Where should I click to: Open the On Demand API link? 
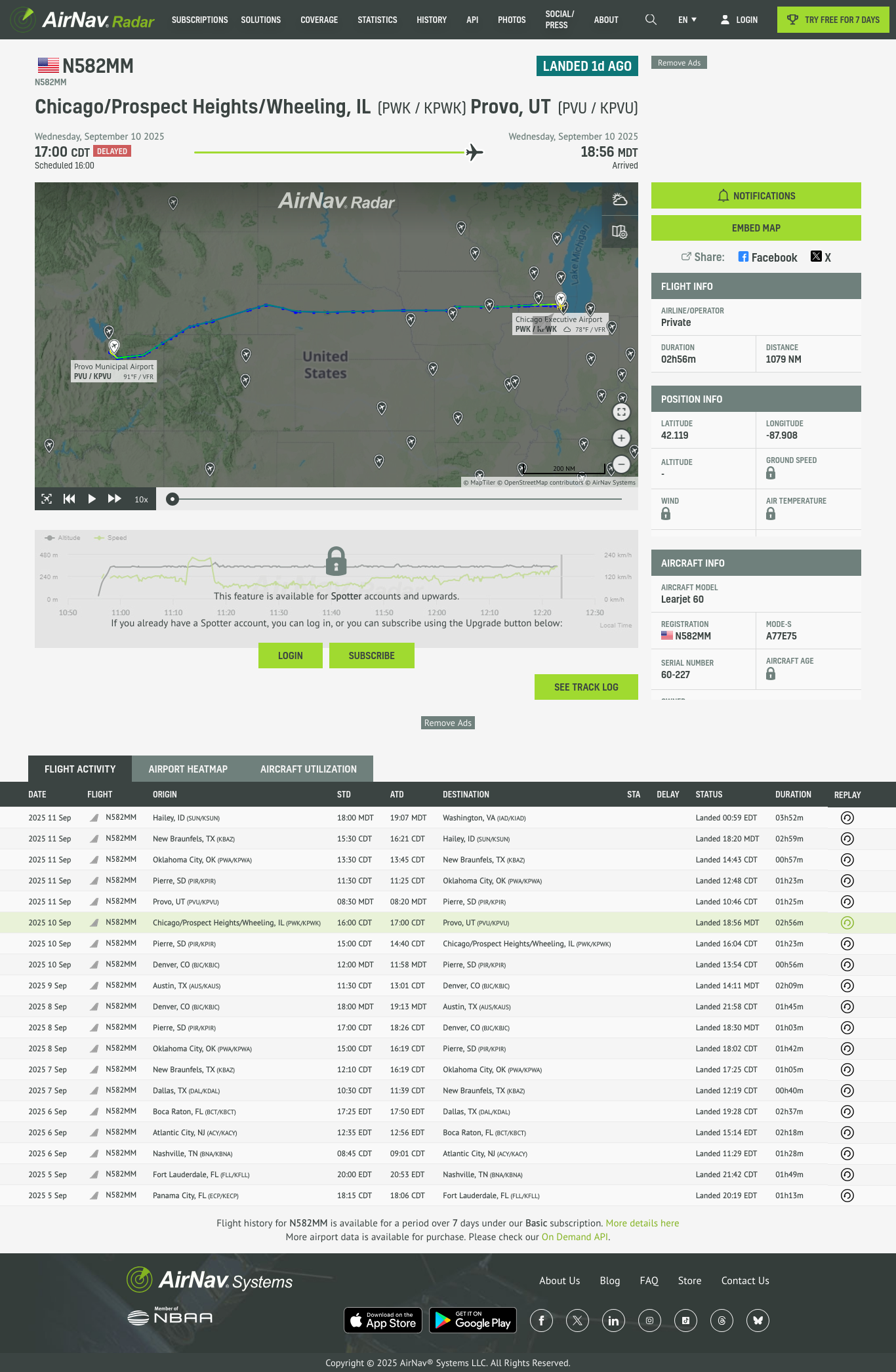pyautogui.click(x=575, y=1237)
